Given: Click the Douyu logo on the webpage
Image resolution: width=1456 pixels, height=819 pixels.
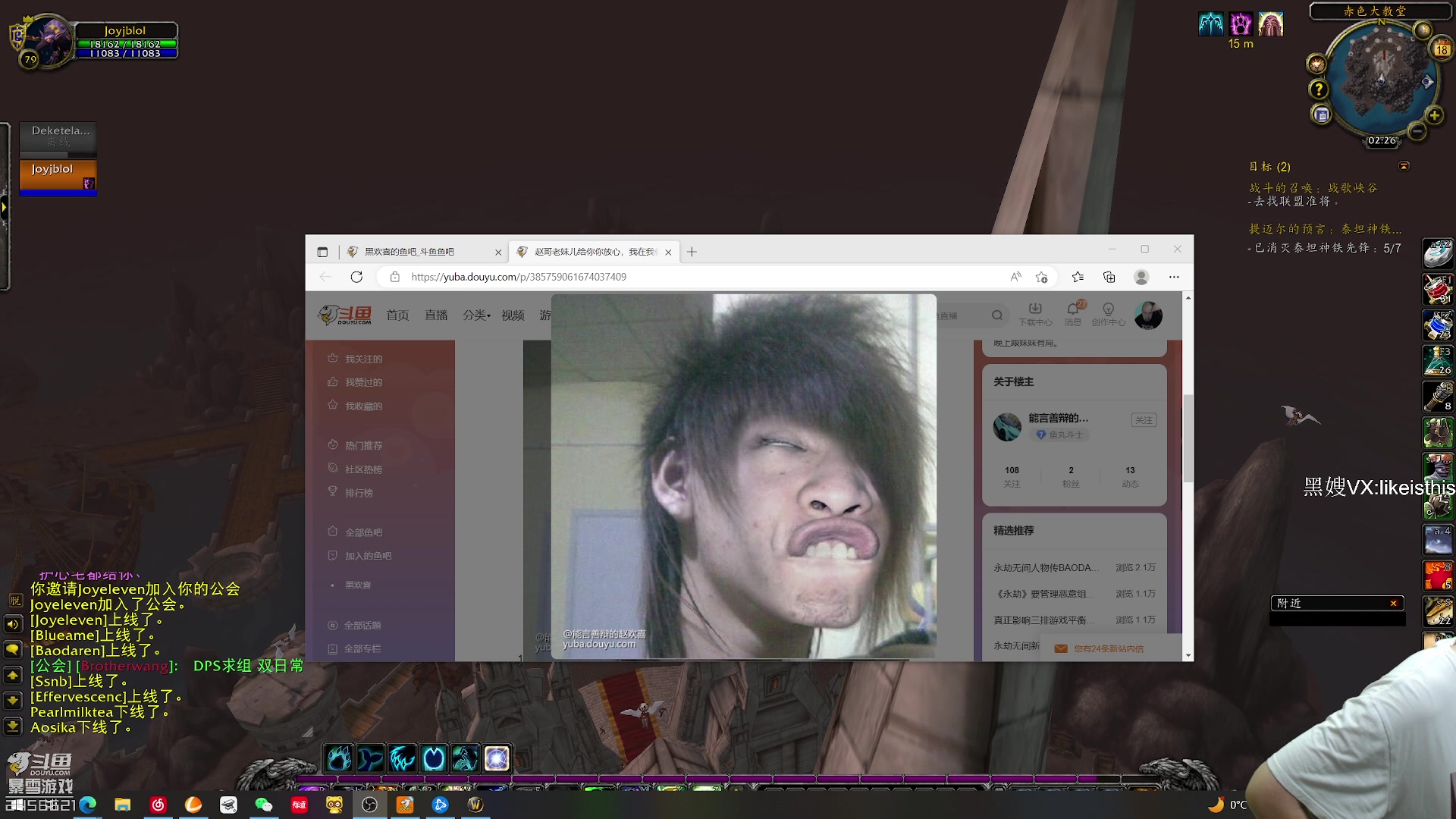Looking at the screenshot, I should [345, 315].
